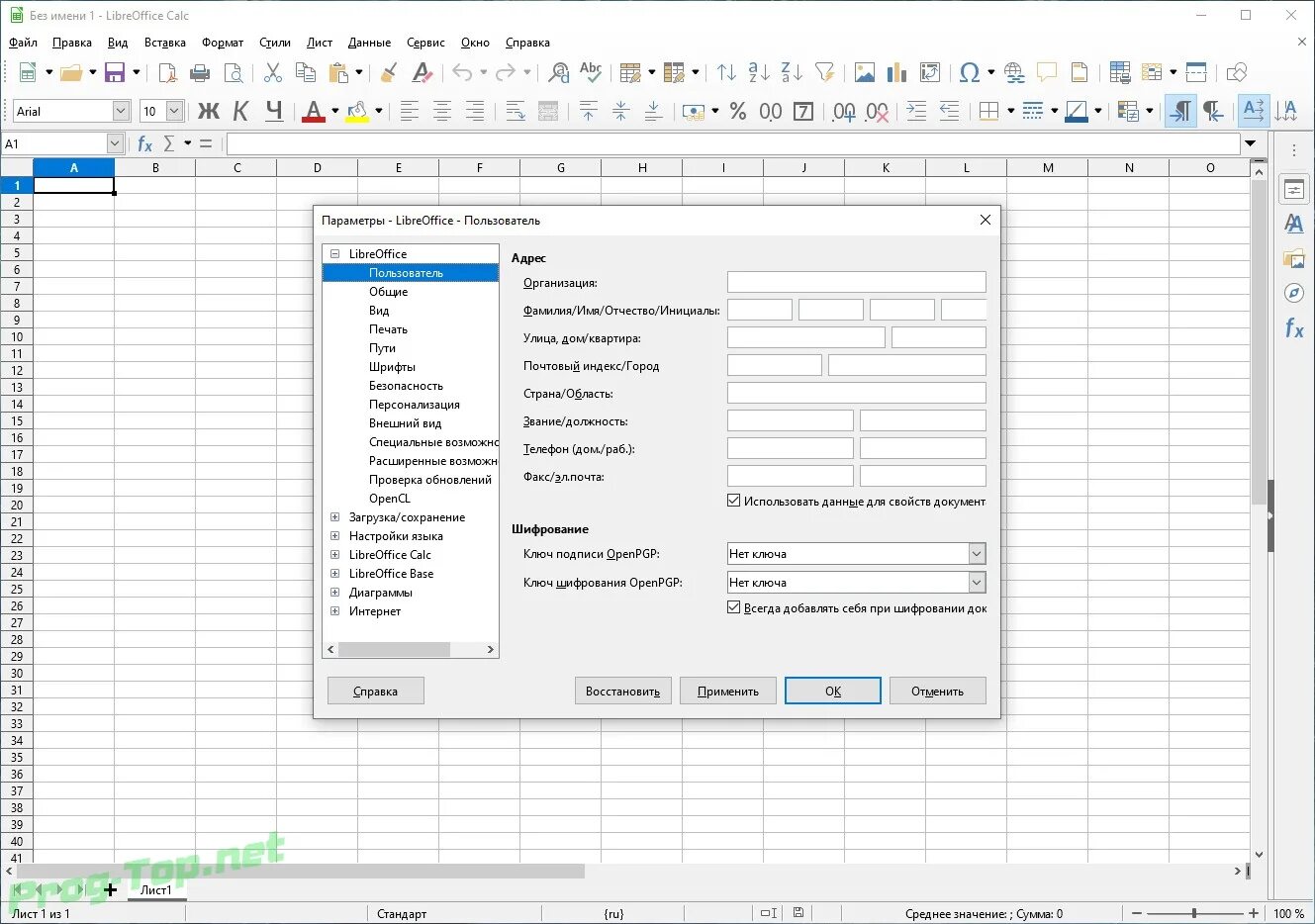The image size is (1315, 924).
Task: Open Function Wizard fx icon
Action: pyautogui.click(x=144, y=143)
